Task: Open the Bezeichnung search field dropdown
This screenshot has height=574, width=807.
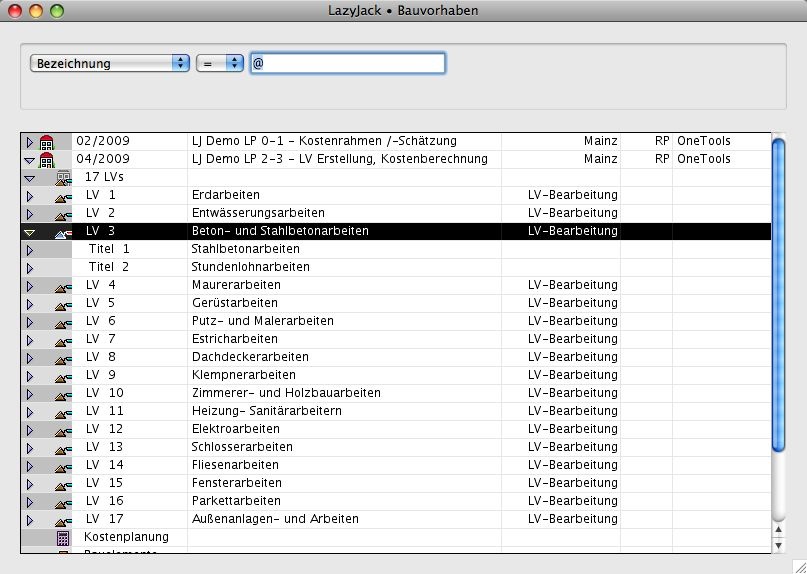Action: tap(110, 63)
